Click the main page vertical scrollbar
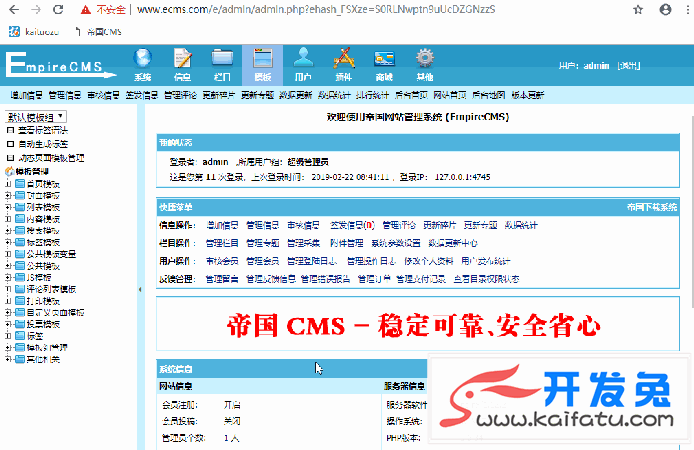 (x=691, y=212)
